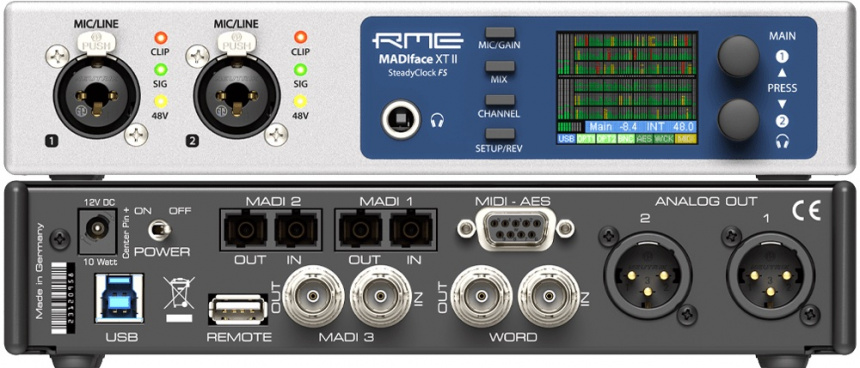Click the up arrow above PRESS
Image resolution: width=860 pixels, height=368 pixels.
(782, 72)
